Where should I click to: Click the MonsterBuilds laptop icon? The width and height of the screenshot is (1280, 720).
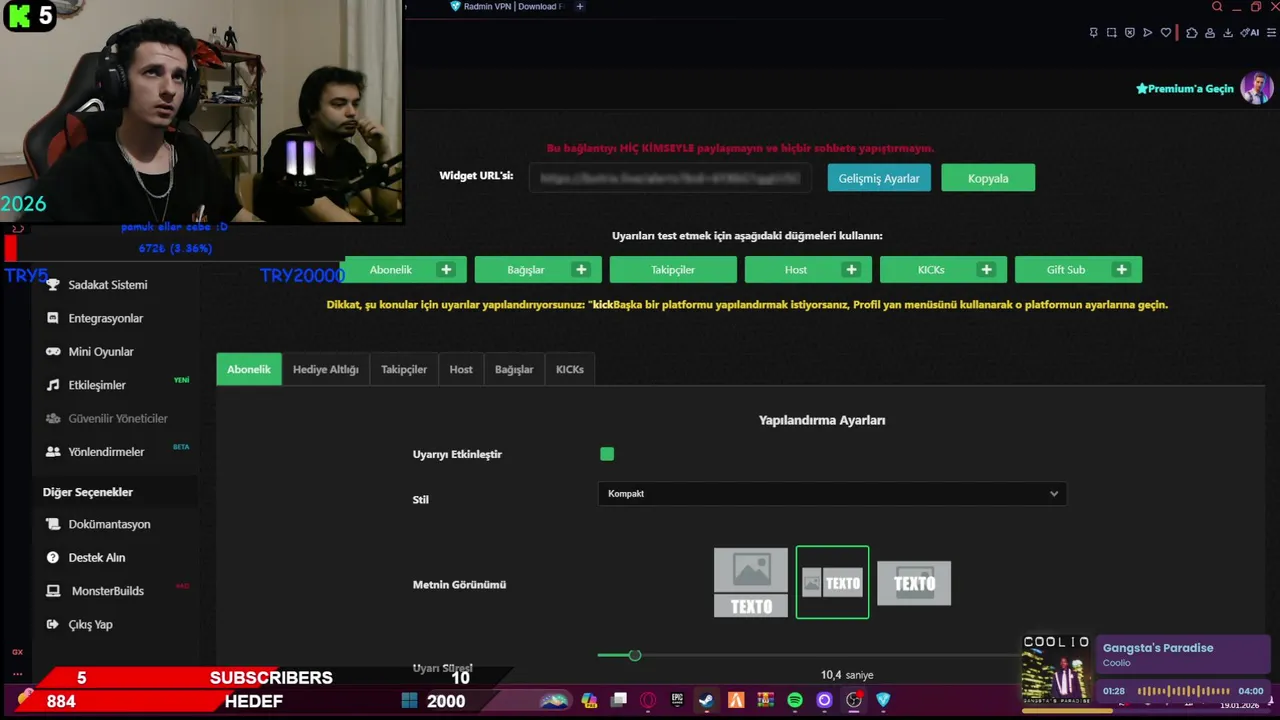pos(53,591)
